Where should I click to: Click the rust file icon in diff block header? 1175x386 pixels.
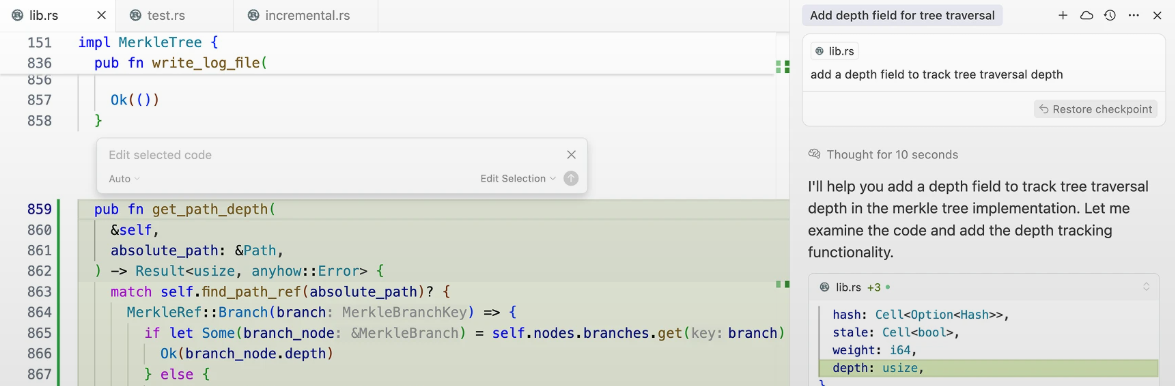coord(825,287)
